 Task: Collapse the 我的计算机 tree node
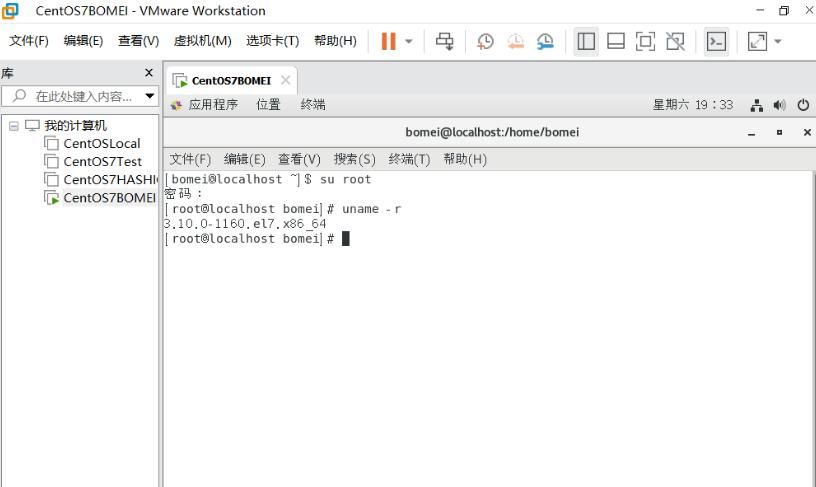pyautogui.click(x=14, y=126)
